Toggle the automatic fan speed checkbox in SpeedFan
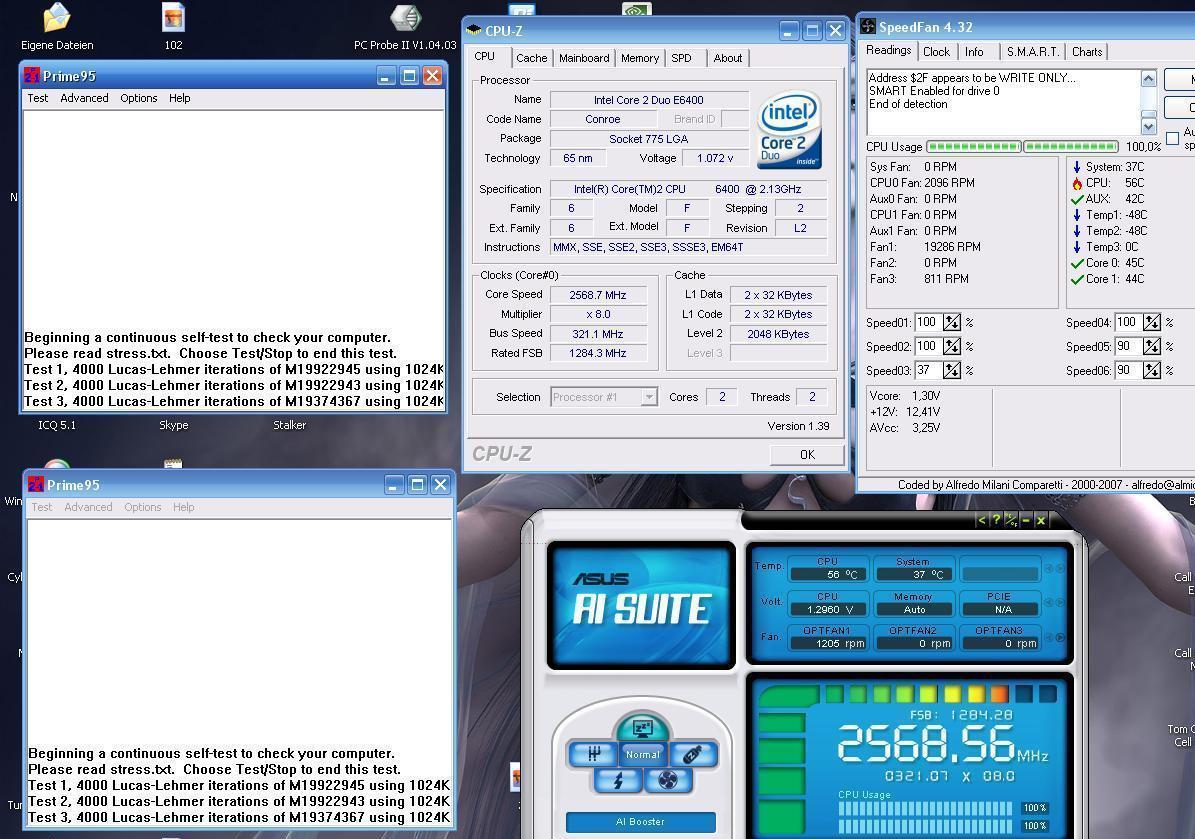1195x839 pixels. [x=1173, y=138]
